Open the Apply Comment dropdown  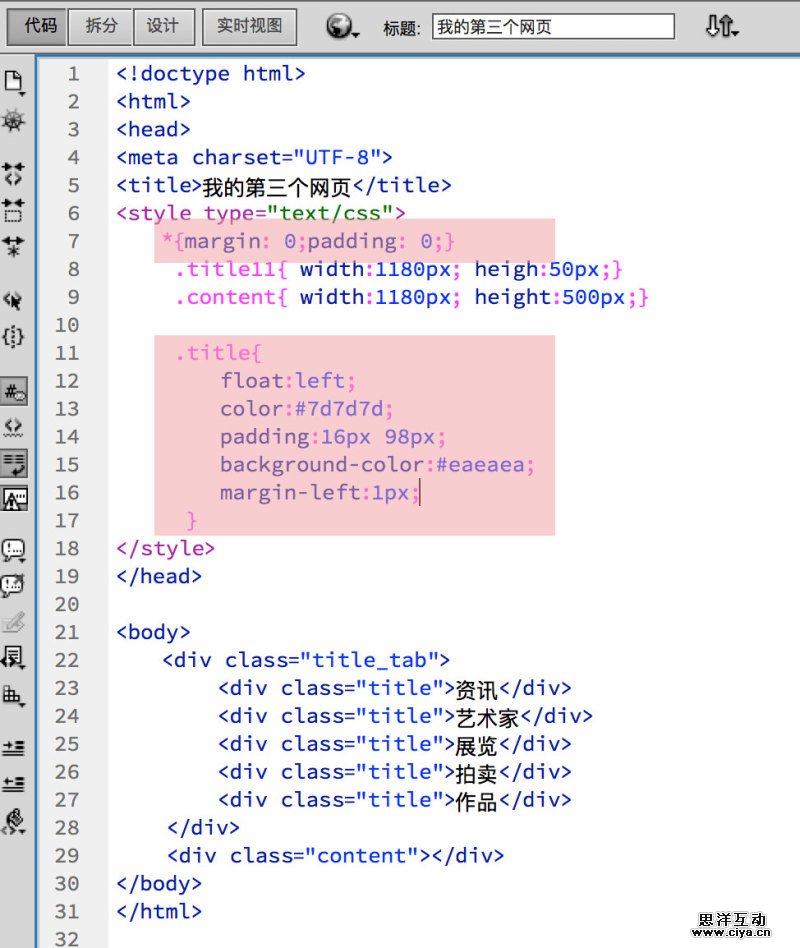point(14,549)
